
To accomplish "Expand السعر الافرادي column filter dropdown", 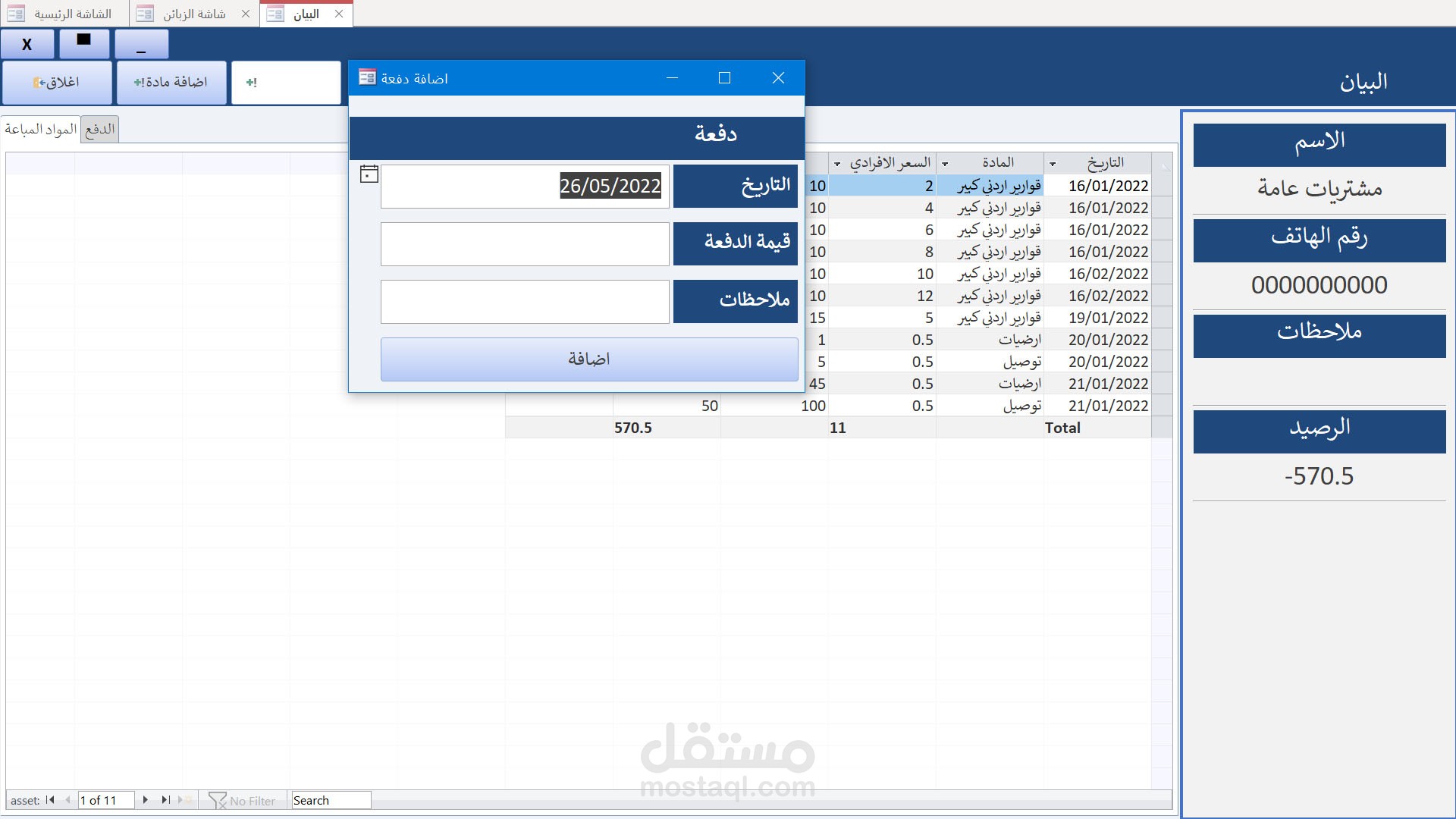I will pos(837,164).
